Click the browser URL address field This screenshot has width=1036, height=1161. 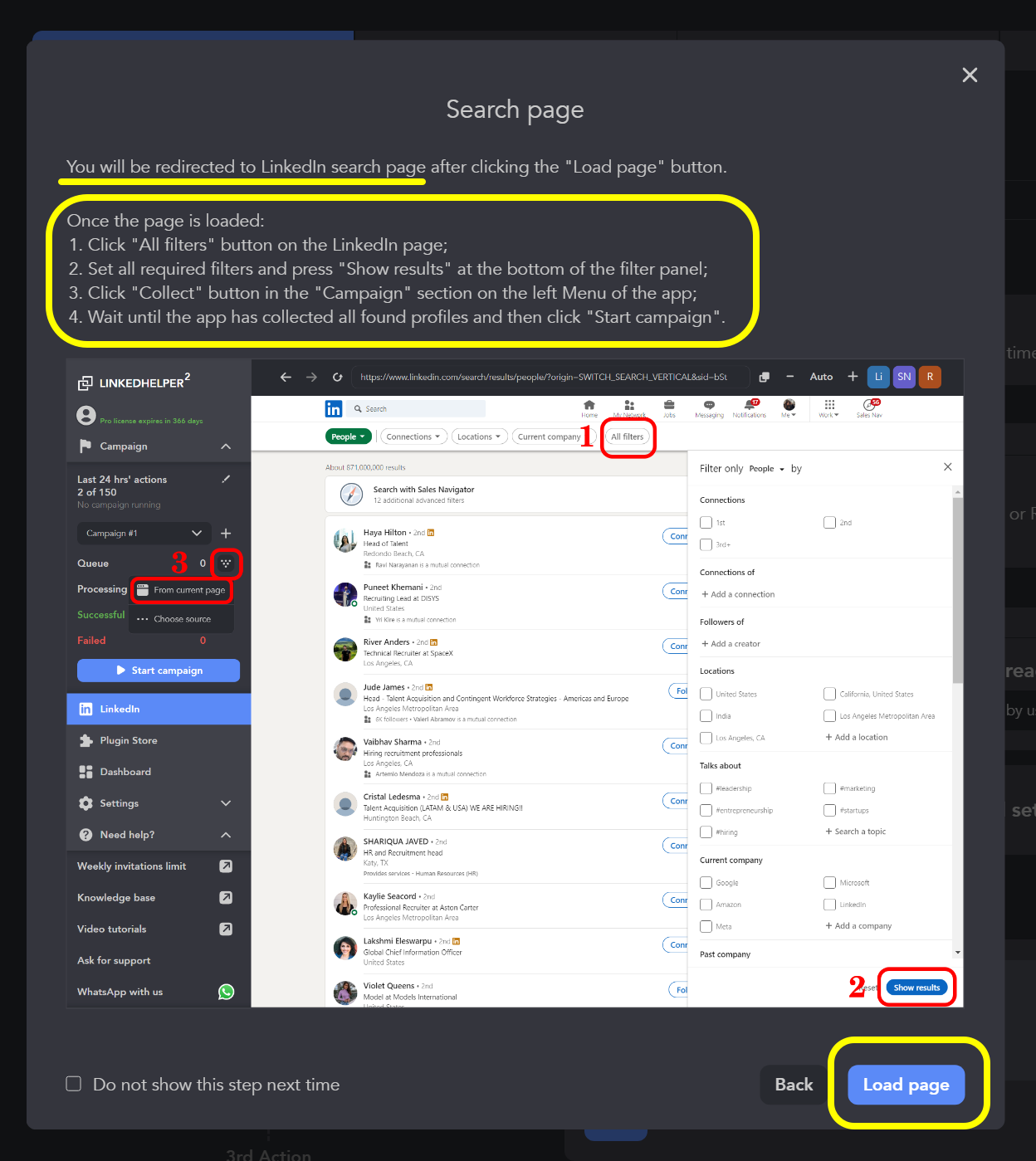tap(548, 377)
